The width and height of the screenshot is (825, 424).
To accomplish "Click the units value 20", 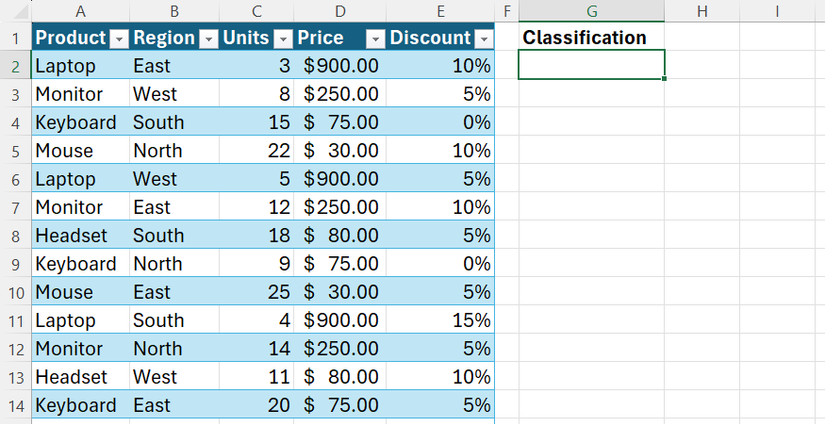I will coord(256,406).
